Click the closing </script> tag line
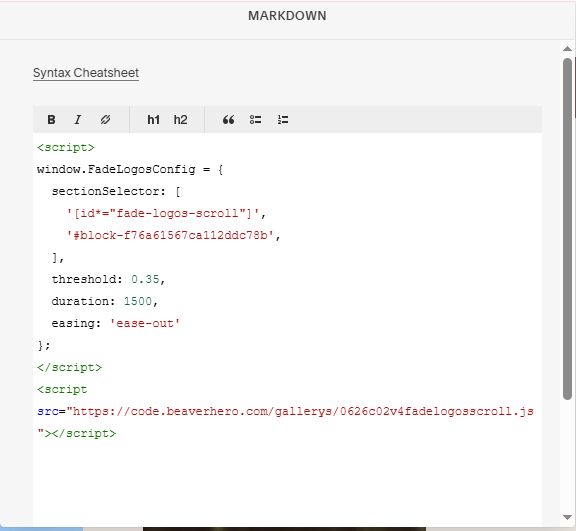The width and height of the screenshot is (576, 531). coord(69,368)
